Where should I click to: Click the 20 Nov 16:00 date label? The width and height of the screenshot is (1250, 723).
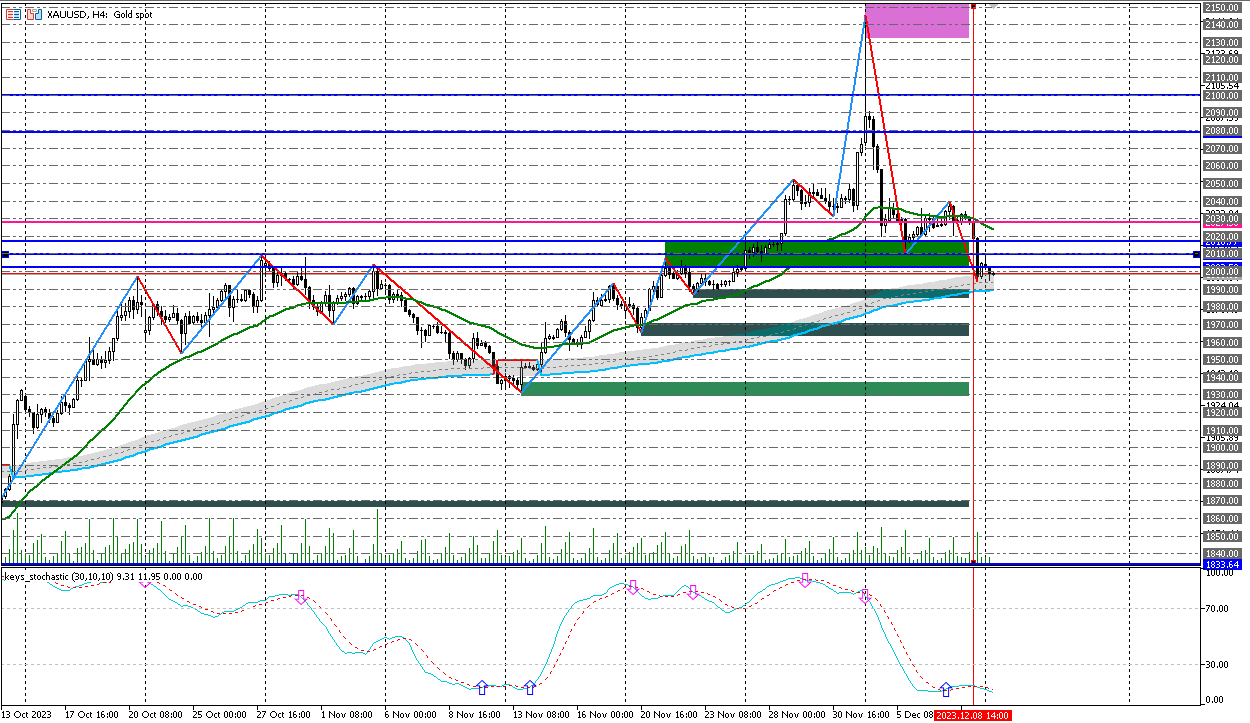pyautogui.click(x=669, y=716)
